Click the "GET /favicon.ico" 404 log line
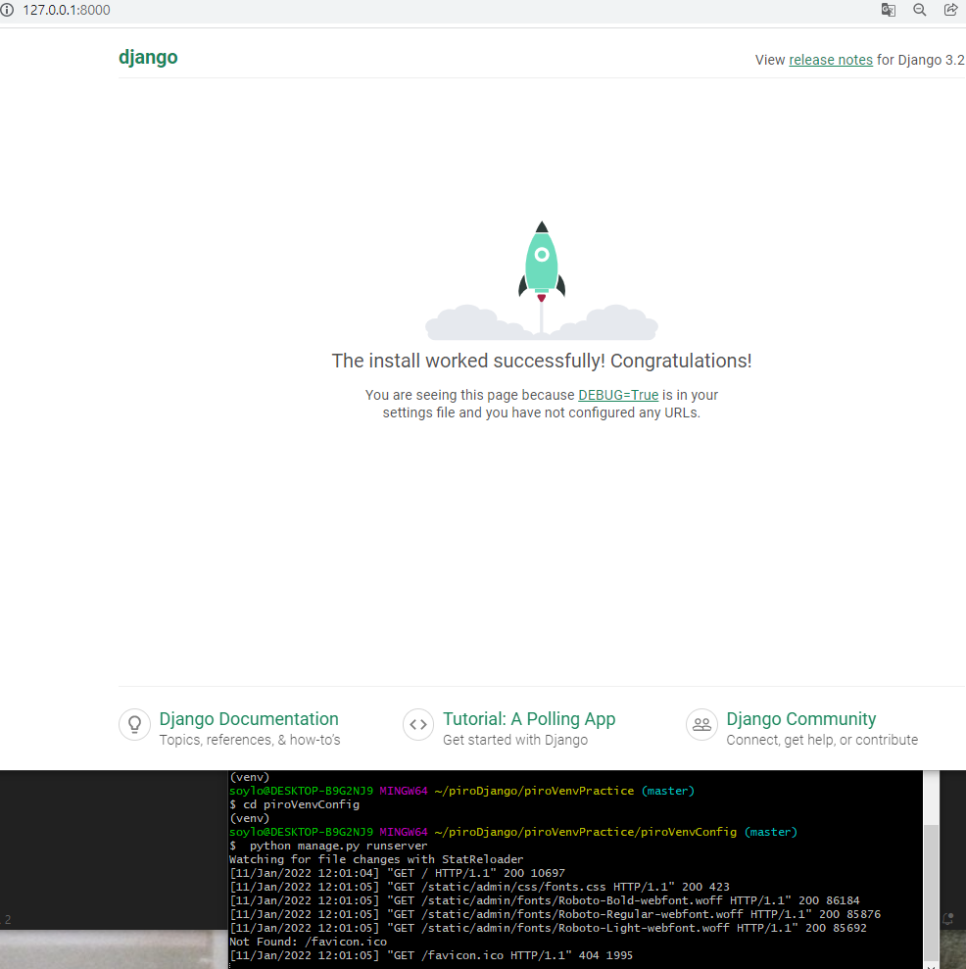 pyautogui.click(x=431, y=955)
